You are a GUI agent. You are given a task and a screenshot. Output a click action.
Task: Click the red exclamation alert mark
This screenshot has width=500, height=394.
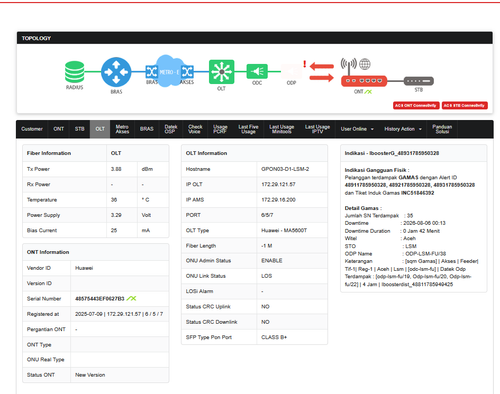pyautogui.click(x=305, y=64)
